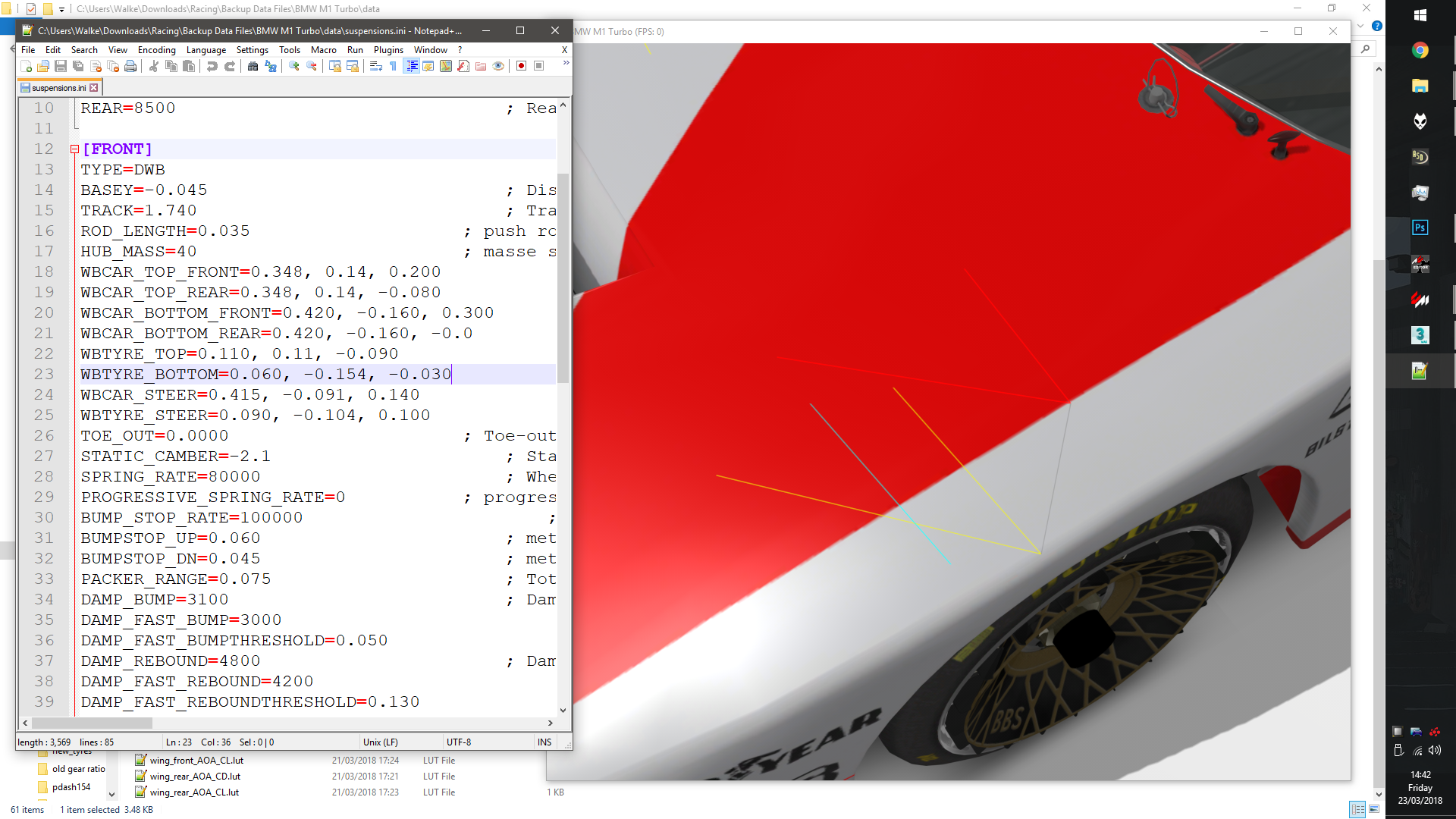
Task: Click the scroll right arrow of editor
Action: point(551,723)
